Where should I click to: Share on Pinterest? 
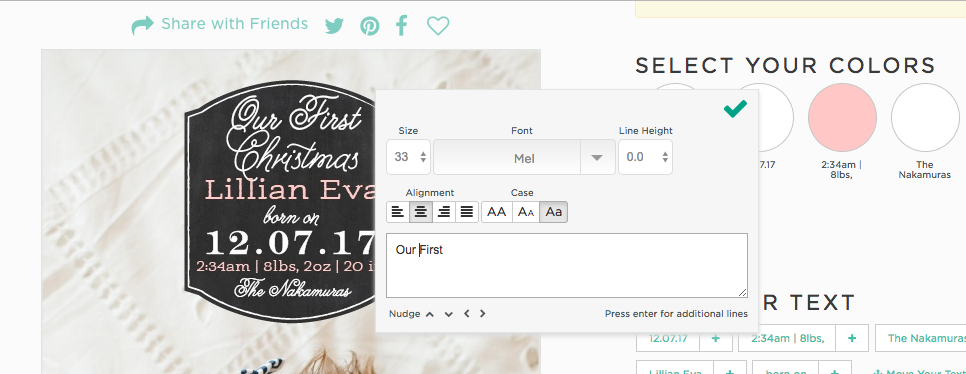click(x=370, y=26)
